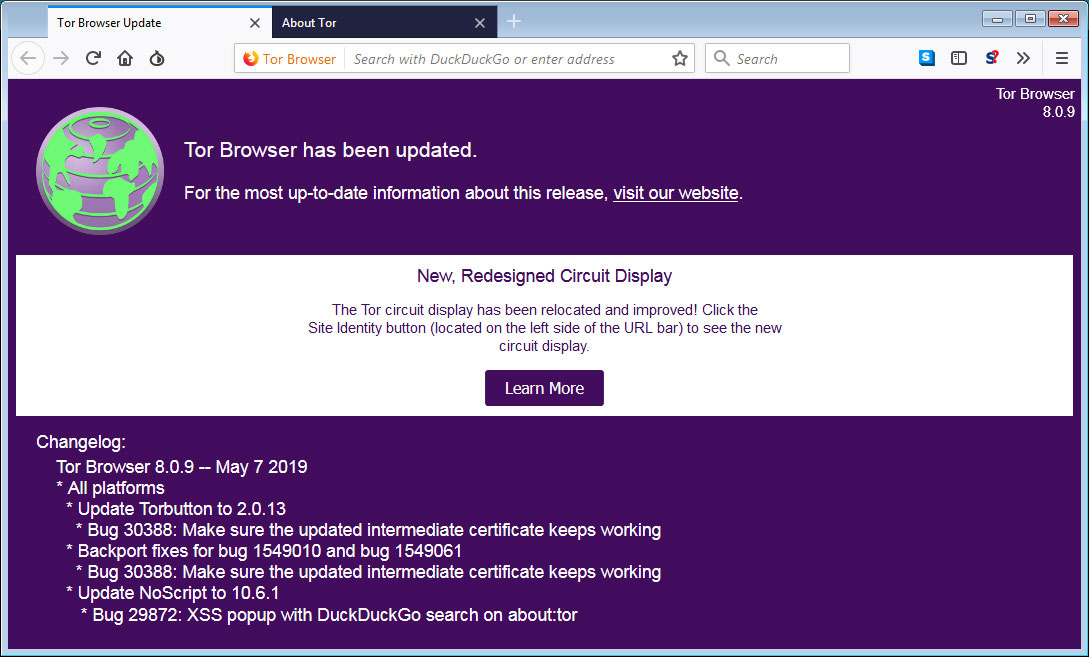The height and width of the screenshot is (657, 1089).
Task: Open the home page
Action: click(125, 58)
